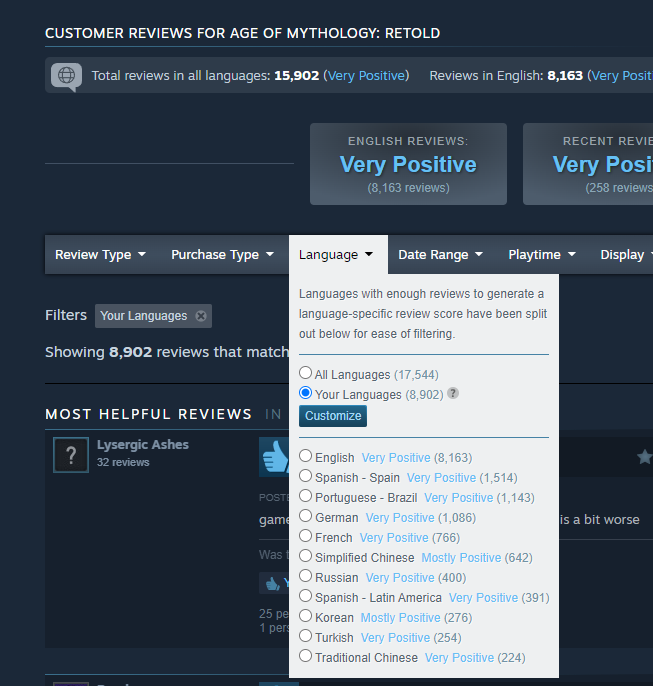Click the Recent Reviews summary box

click(x=588, y=164)
